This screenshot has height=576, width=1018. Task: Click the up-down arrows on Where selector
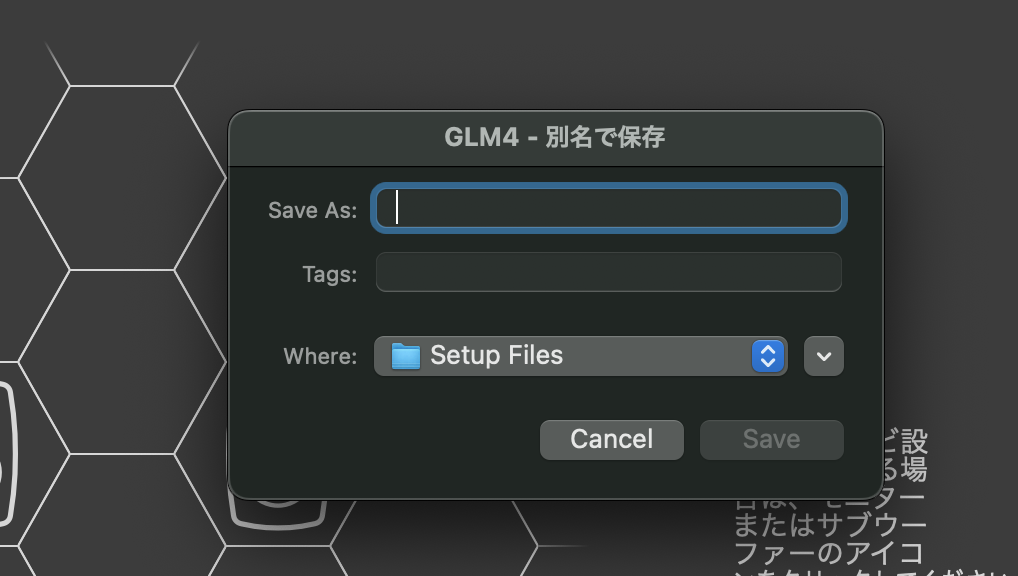[x=767, y=355]
